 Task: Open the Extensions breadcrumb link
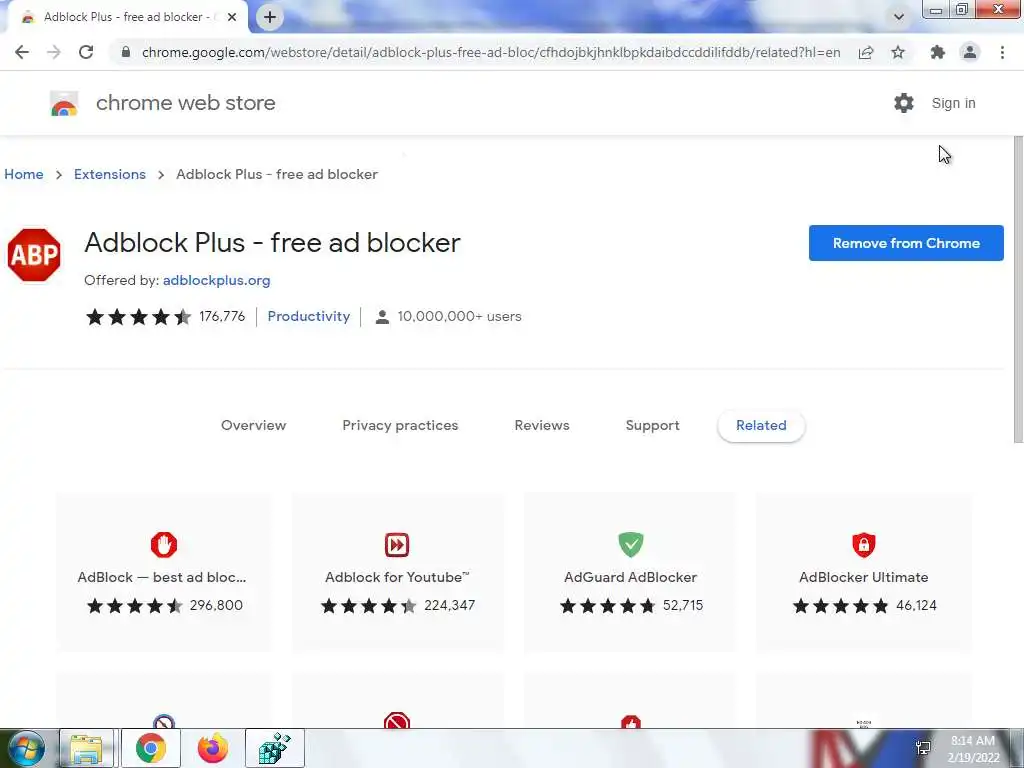(x=110, y=174)
